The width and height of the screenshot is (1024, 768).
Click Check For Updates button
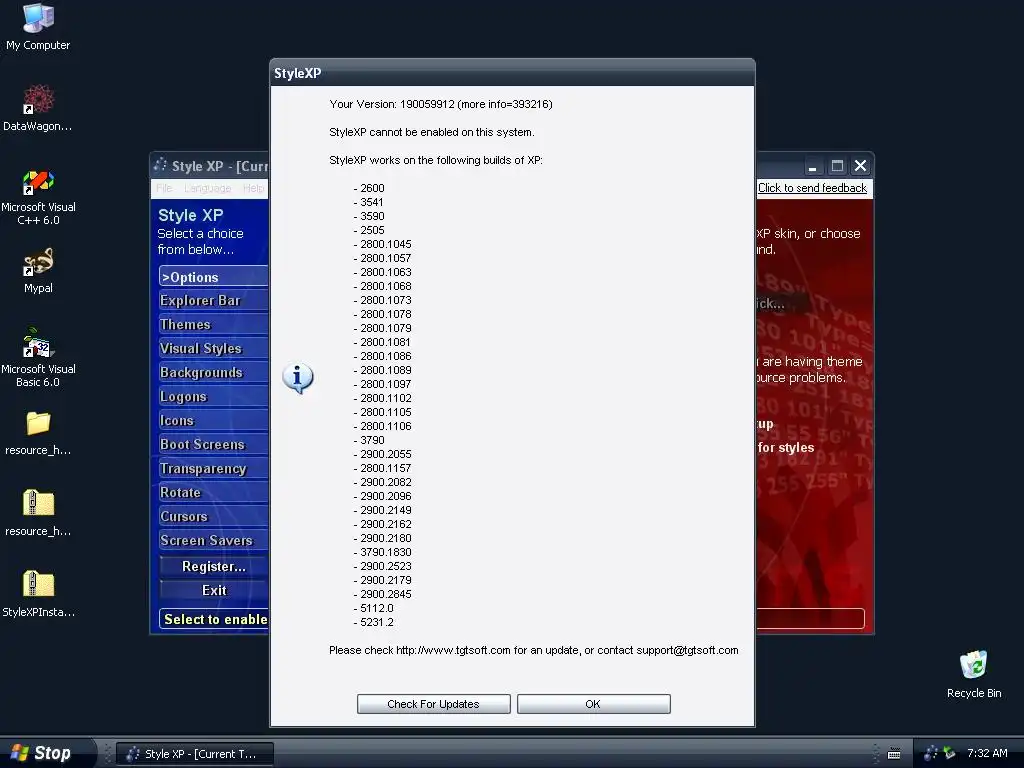pyautogui.click(x=434, y=704)
